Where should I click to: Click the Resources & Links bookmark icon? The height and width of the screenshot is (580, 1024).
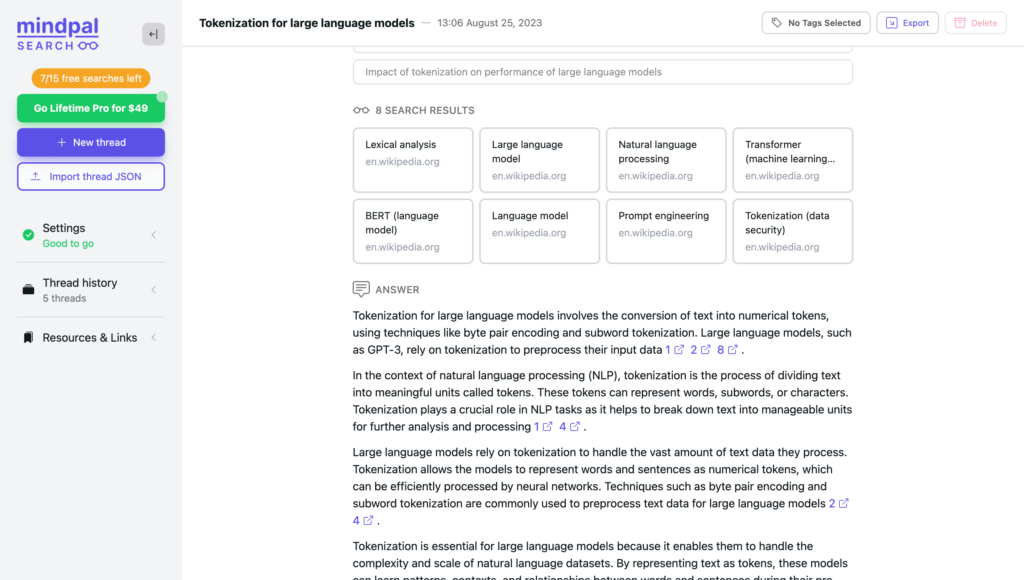28,338
